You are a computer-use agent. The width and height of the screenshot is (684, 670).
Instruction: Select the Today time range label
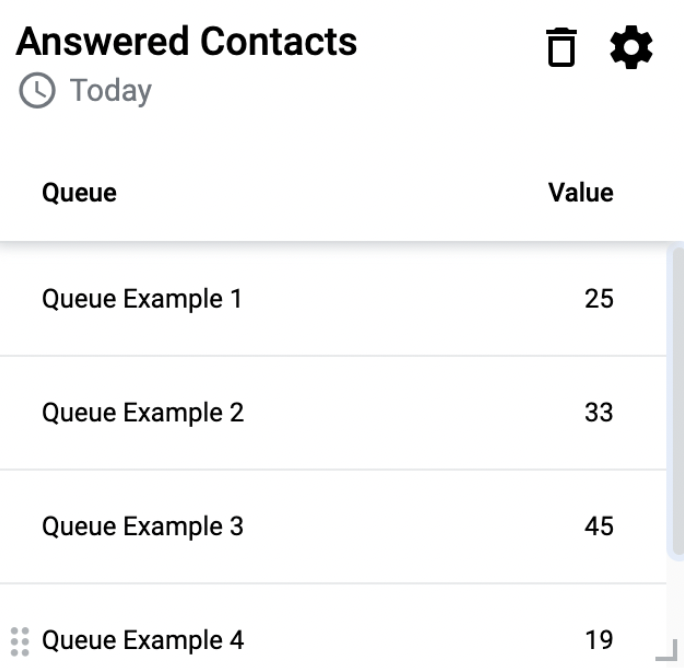111,91
